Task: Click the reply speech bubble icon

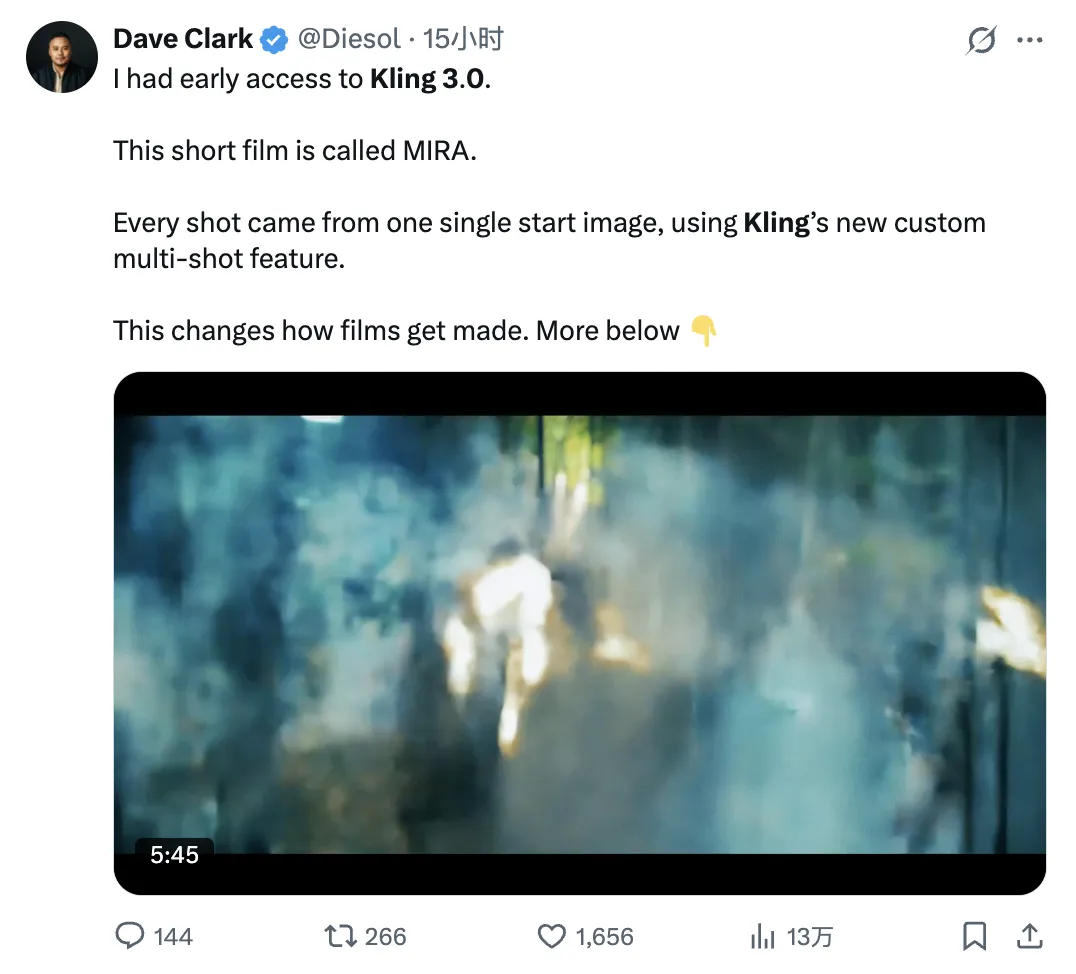Action: (x=130, y=936)
